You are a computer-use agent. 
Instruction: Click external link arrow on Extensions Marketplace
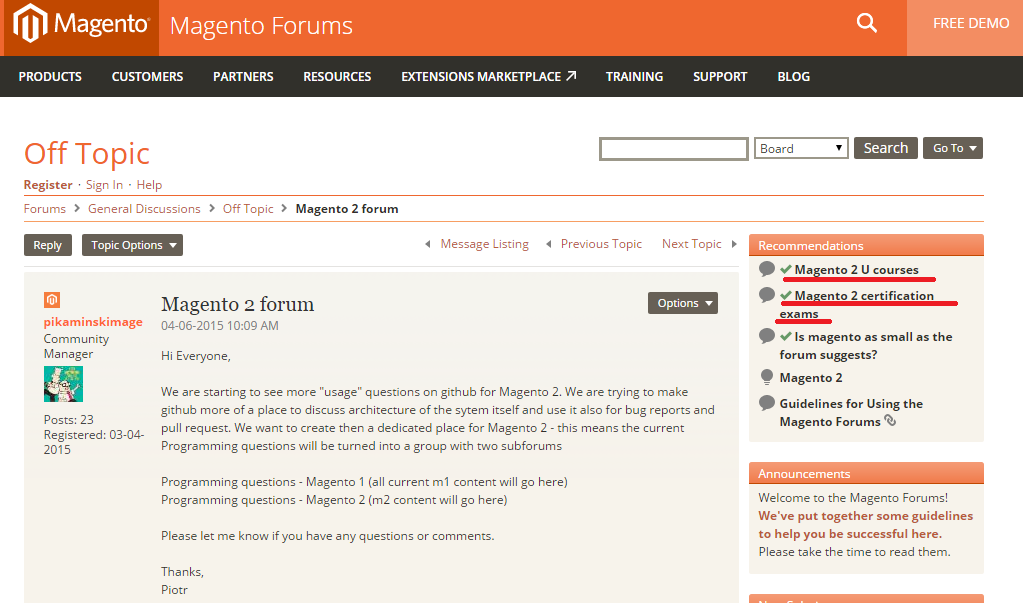tap(571, 76)
